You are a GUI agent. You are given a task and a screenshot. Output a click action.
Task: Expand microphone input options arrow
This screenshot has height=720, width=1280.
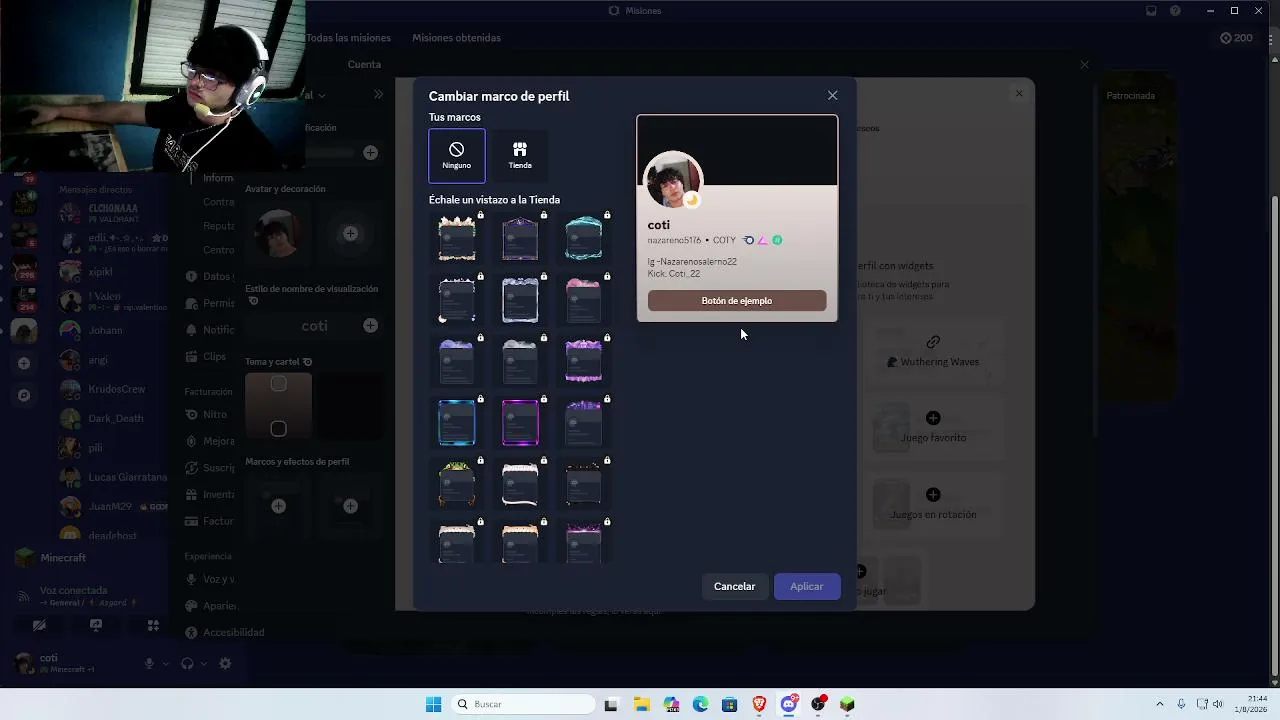(x=165, y=663)
